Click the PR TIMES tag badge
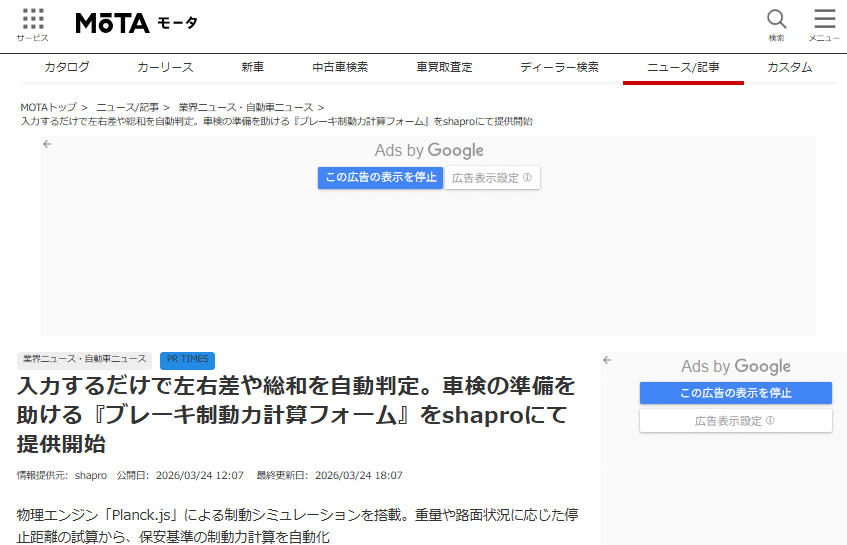847x545 pixels. pyautogui.click(x=187, y=360)
